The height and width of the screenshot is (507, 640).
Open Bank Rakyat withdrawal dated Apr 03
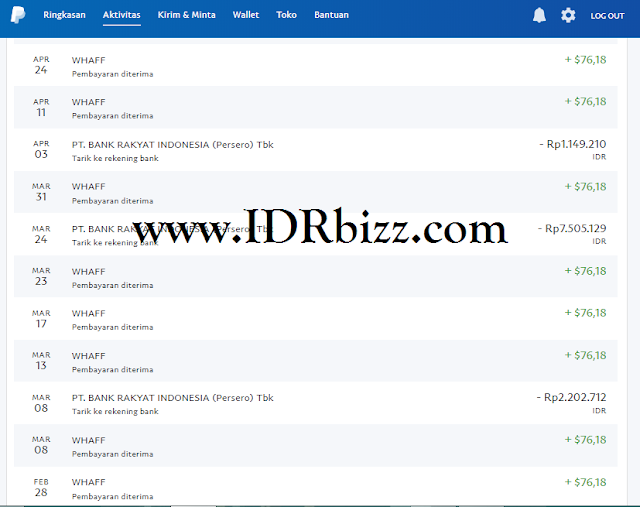(x=316, y=150)
